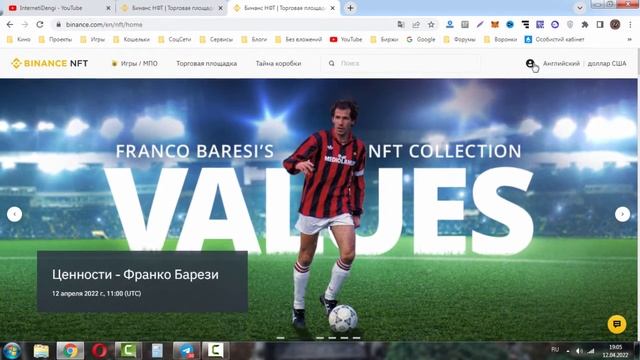
Task: Switch to the InternetDengi YouTube tab
Action: [57, 8]
